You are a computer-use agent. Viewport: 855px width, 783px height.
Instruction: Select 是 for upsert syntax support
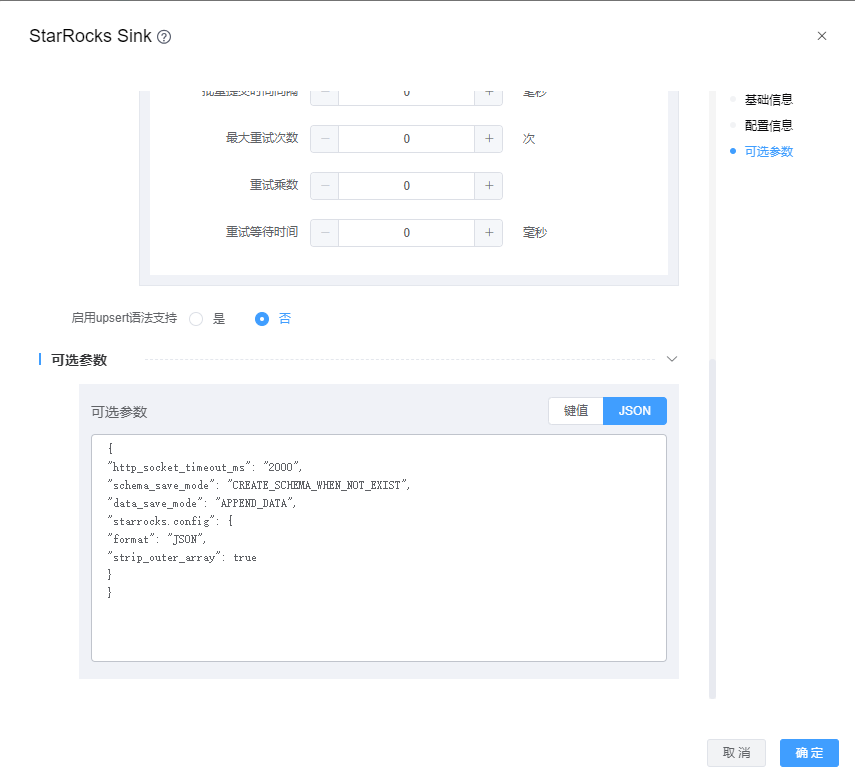pos(197,319)
